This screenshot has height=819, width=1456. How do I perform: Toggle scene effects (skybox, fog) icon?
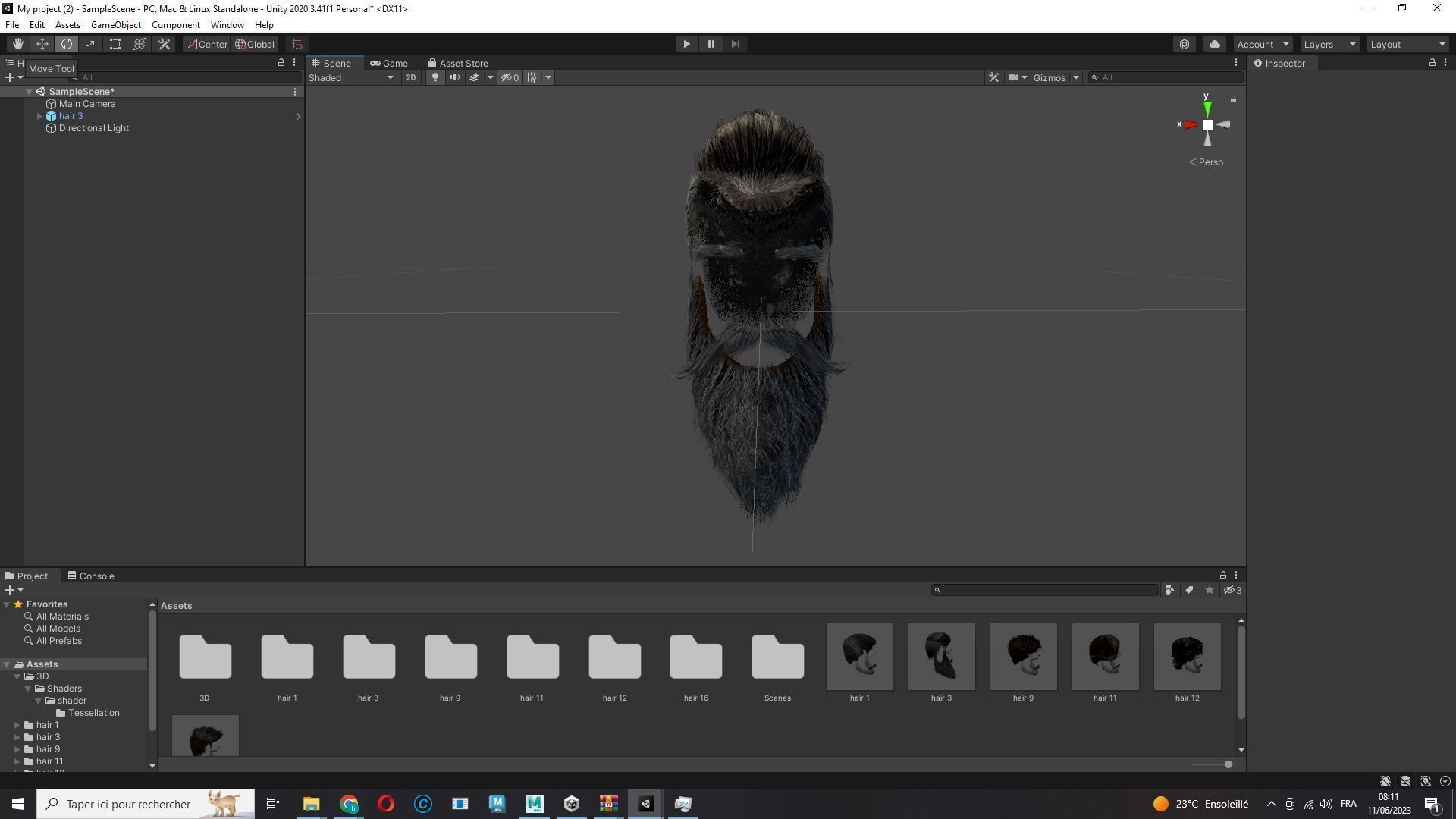click(x=474, y=77)
